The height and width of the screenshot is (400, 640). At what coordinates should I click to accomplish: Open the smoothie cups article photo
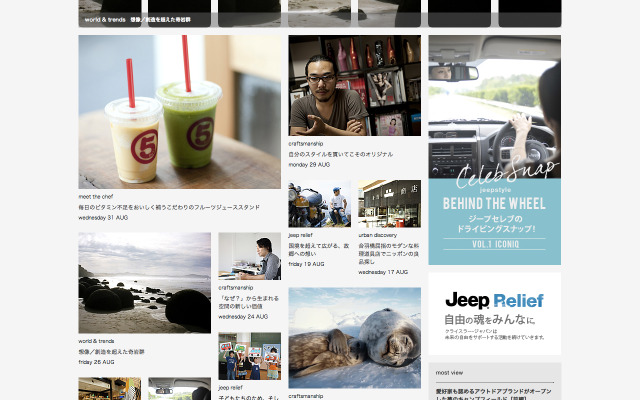[180, 112]
